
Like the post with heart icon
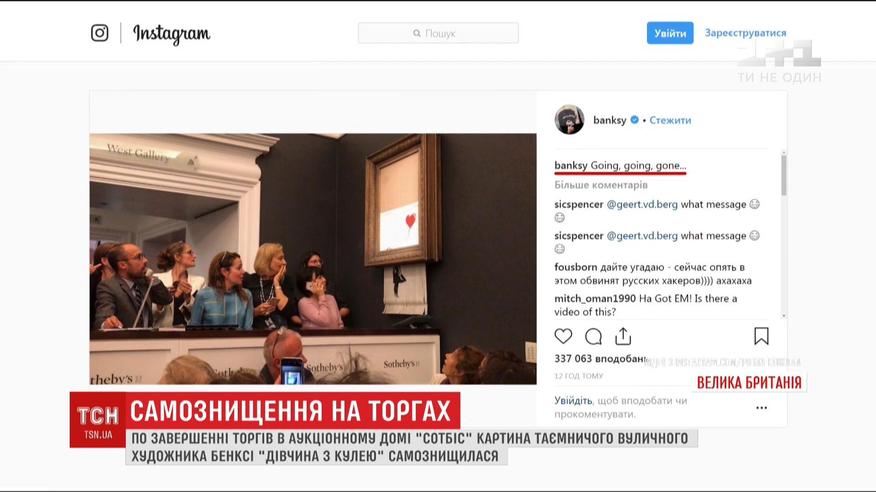tap(563, 336)
